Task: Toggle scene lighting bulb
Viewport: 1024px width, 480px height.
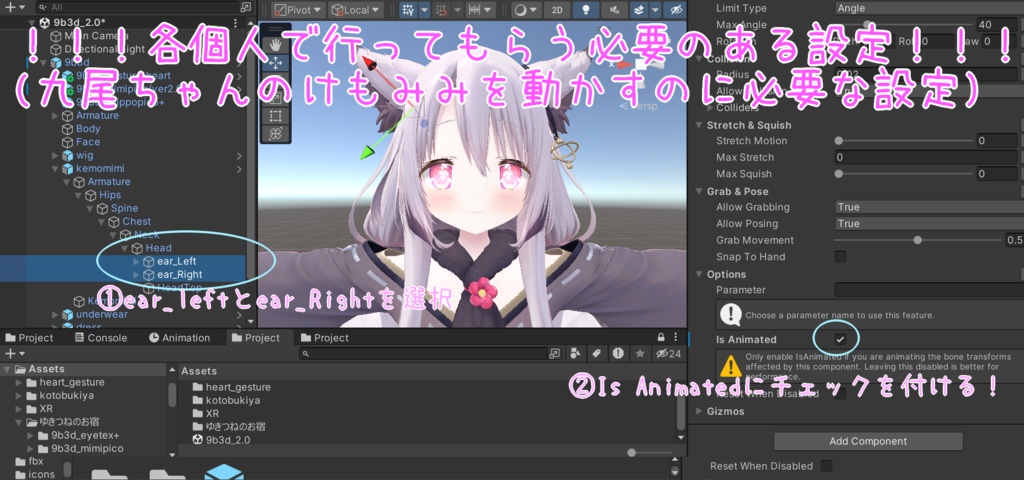Action: pyautogui.click(x=586, y=10)
